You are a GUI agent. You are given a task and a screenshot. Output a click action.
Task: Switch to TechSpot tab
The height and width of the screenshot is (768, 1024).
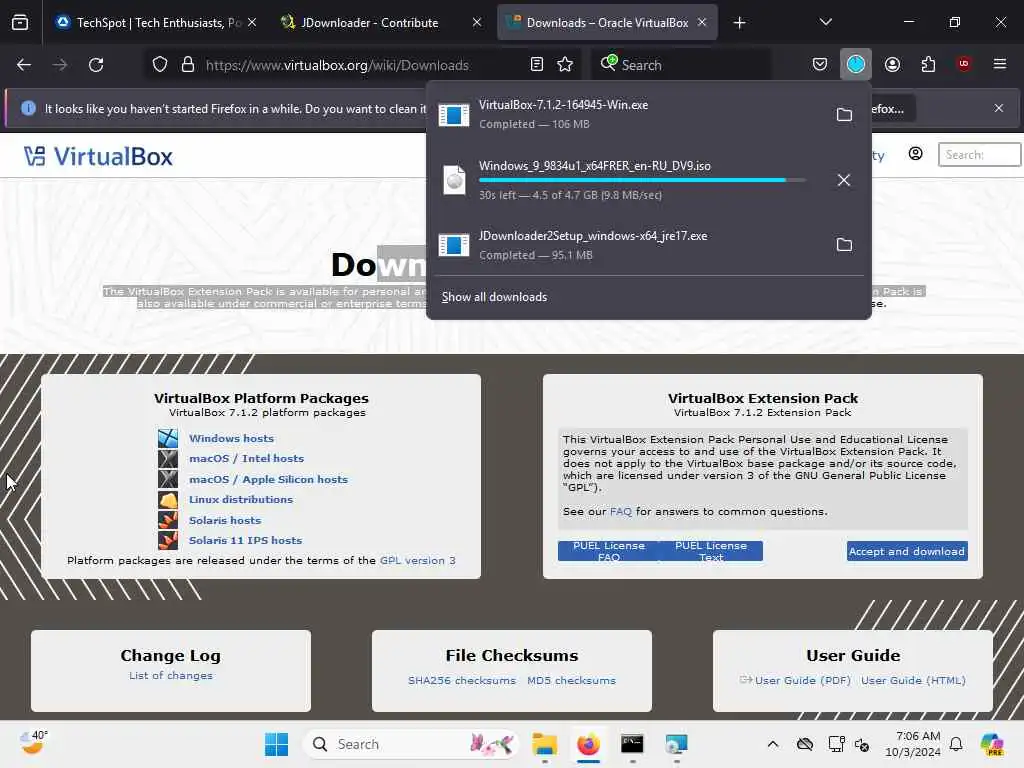pos(150,23)
